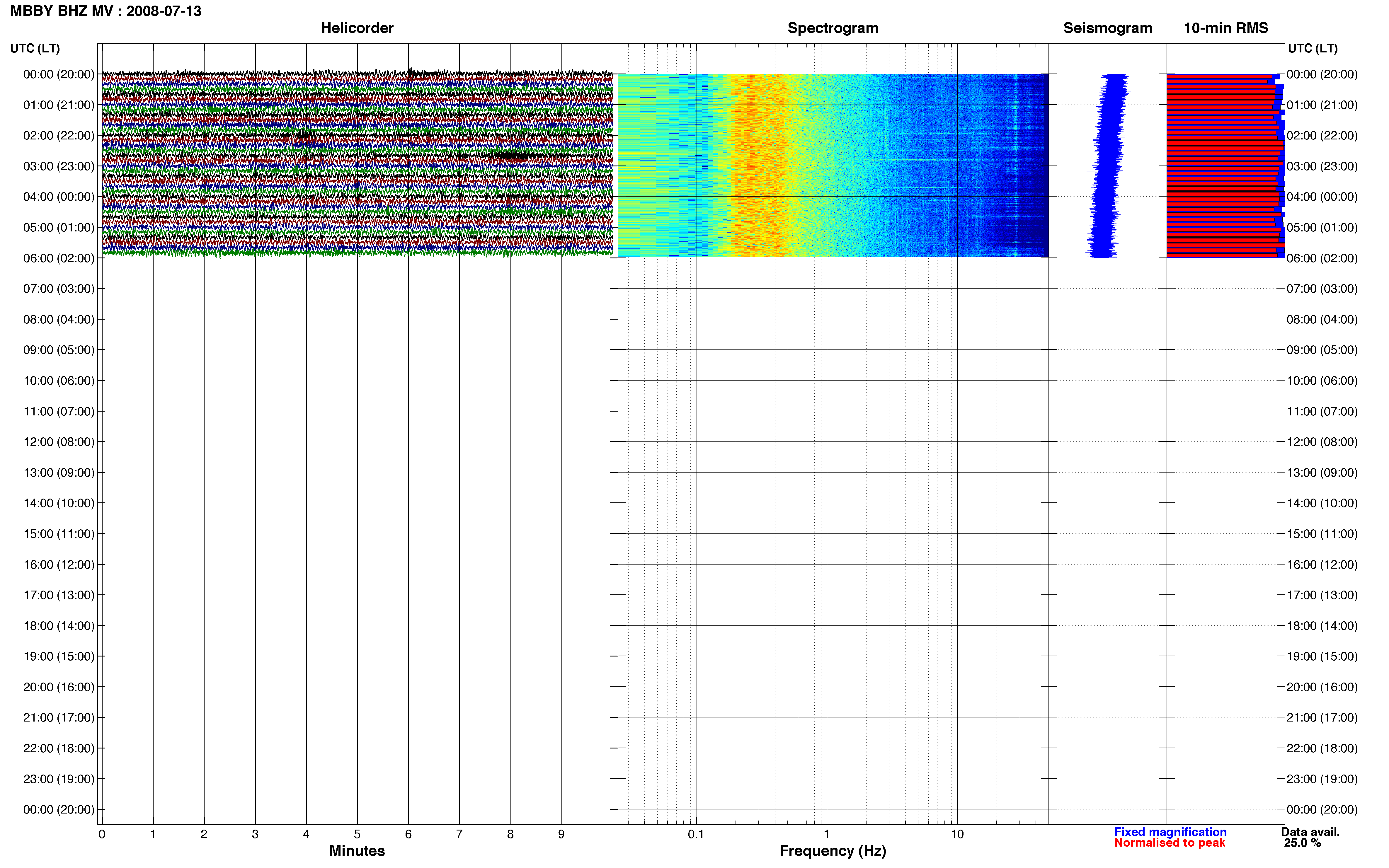Click the minute '9' tick label under the helicorder

click(x=561, y=834)
